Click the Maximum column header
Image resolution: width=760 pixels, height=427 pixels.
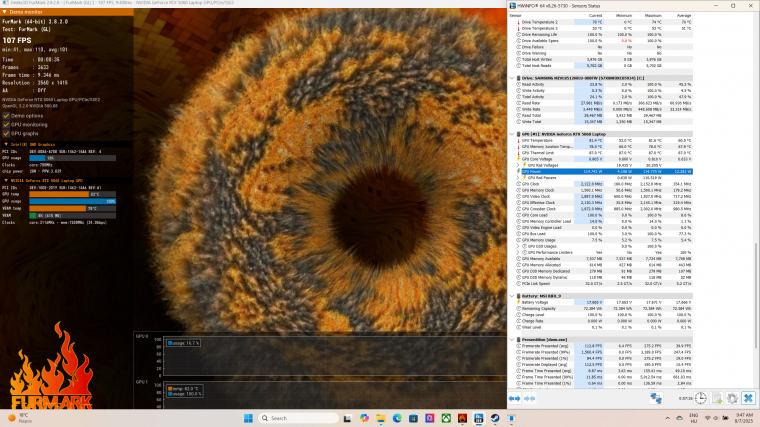(x=653, y=16)
